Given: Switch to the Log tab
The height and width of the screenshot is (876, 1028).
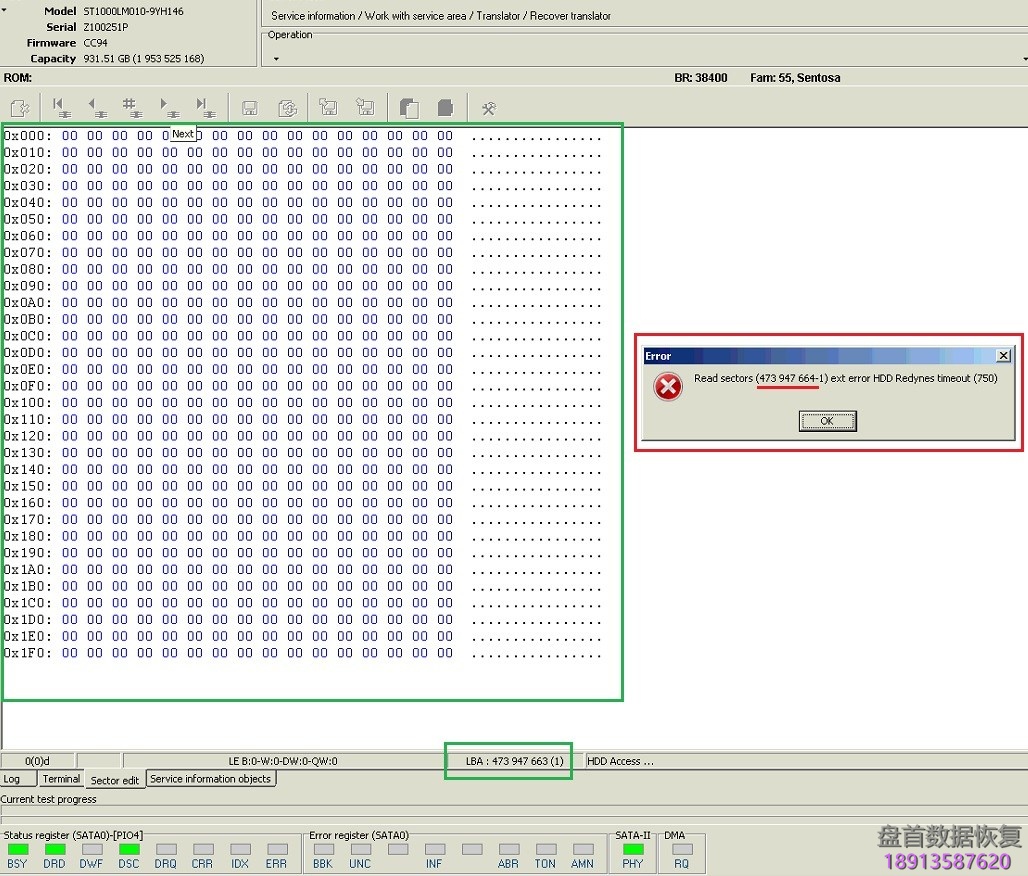Looking at the screenshot, I should coord(12,779).
